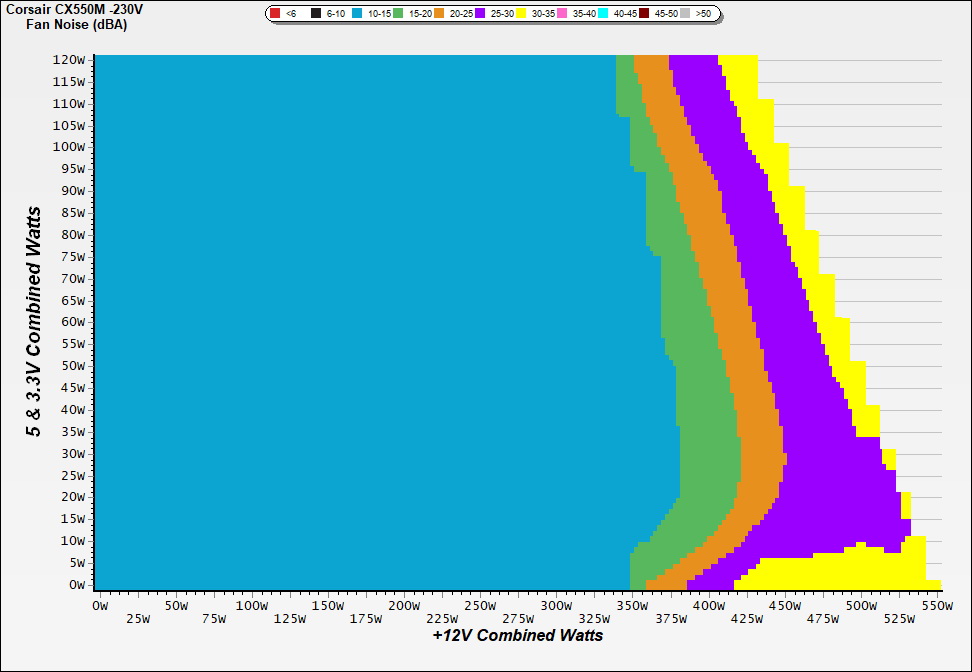The width and height of the screenshot is (972, 672).
Task: Choose the pink 35-40 legend swatch
Action: tap(562, 14)
